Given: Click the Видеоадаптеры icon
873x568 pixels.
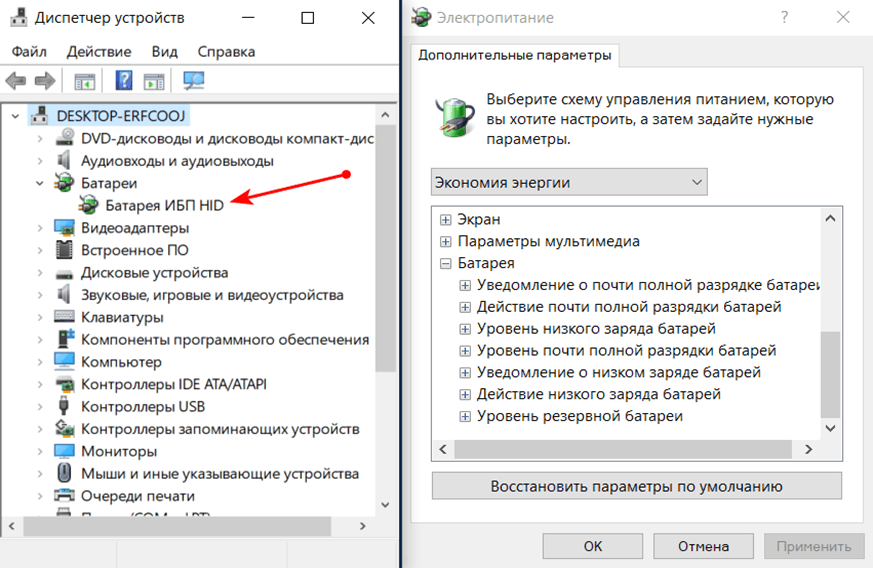Looking at the screenshot, I should pos(65,228).
